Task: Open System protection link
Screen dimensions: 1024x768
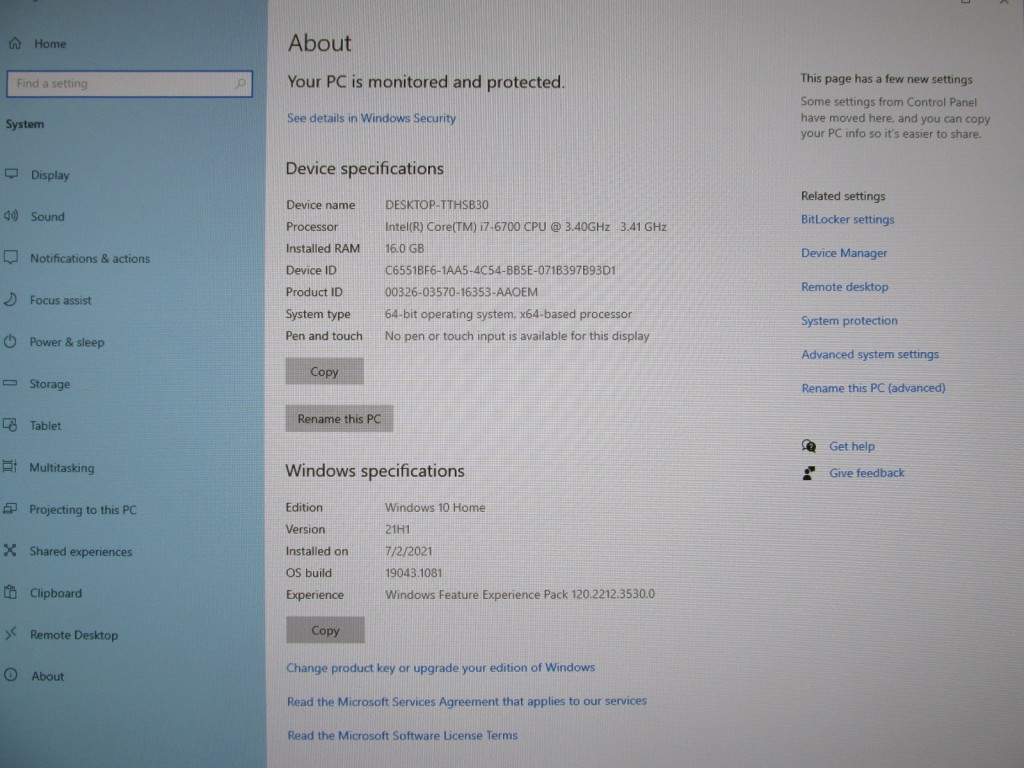Action: click(x=850, y=321)
